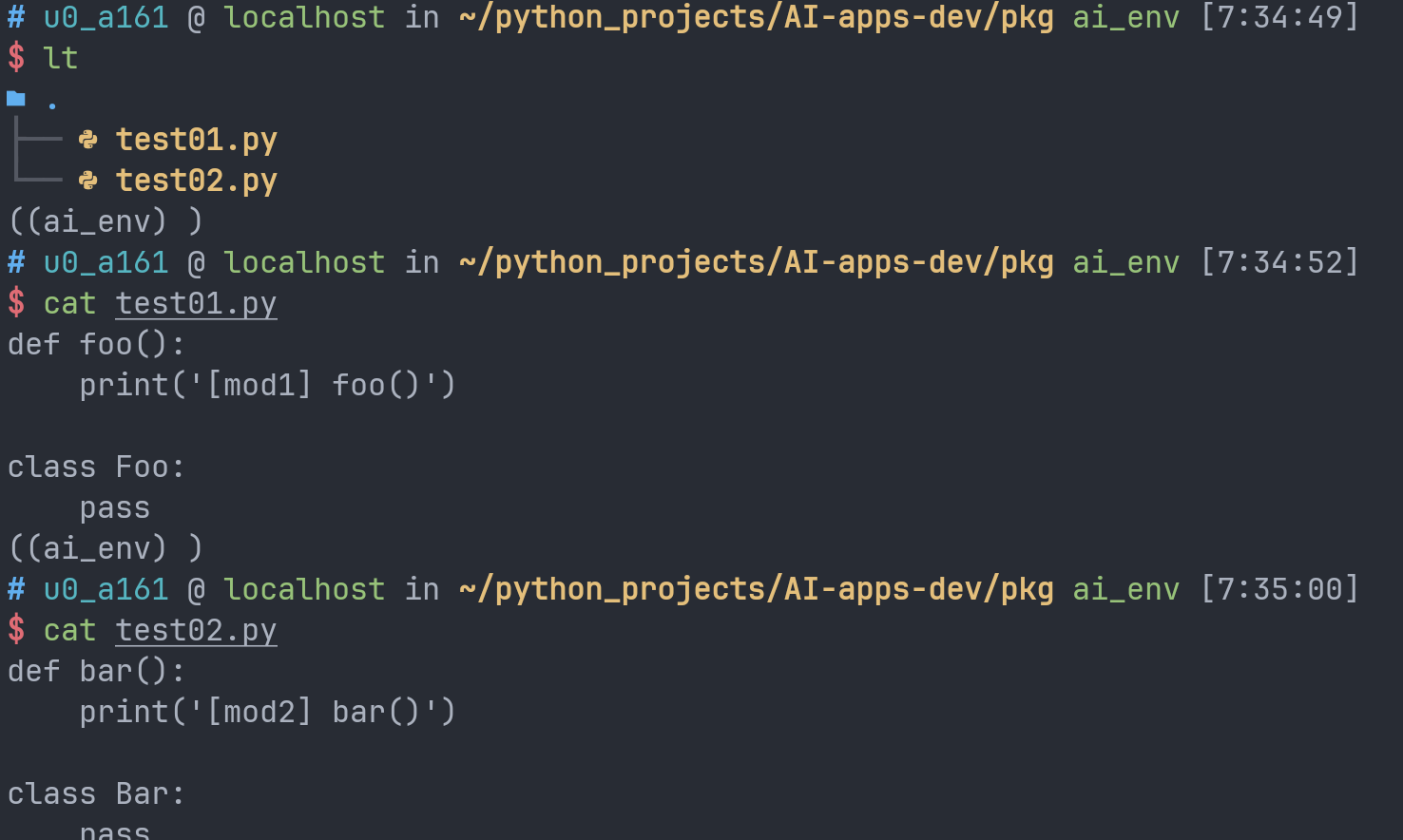Viewport: 1403px width, 840px height.
Task: Click the 'def foo():' line
Action: click(96, 344)
